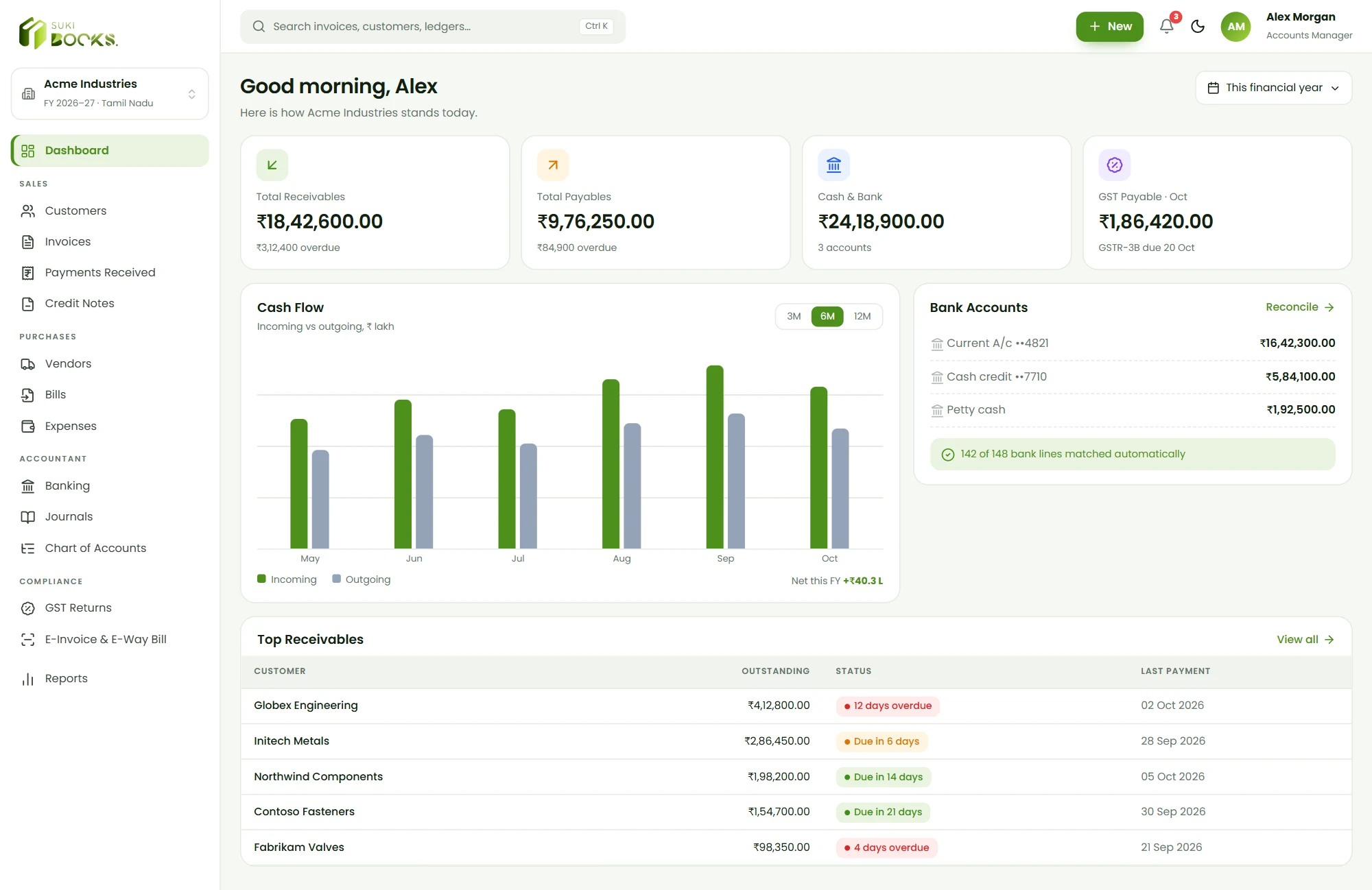The width and height of the screenshot is (1372, 890).
Task: Click the Payments Received receipt icon
Action: click(x=27, y=273)
